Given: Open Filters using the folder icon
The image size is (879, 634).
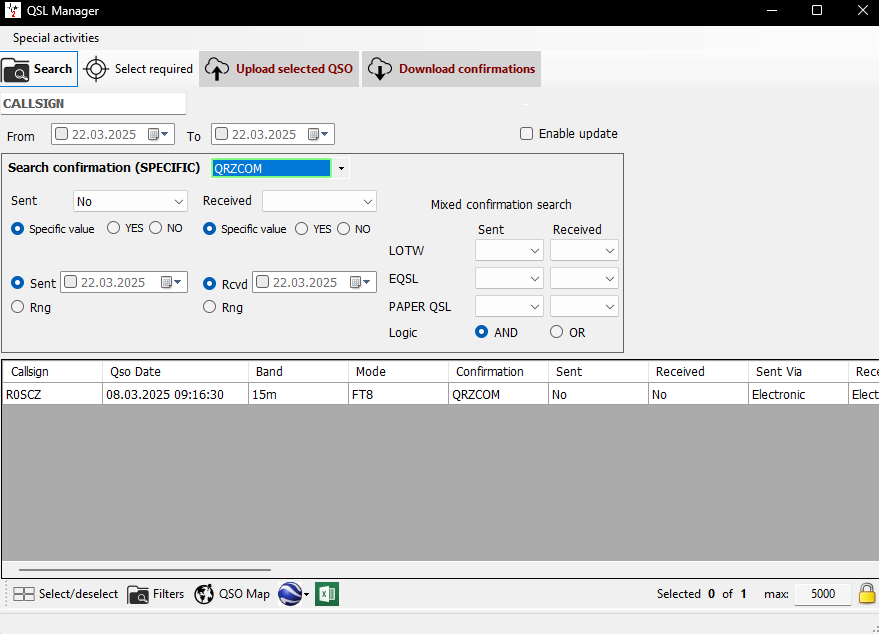Looking at the screenshot, I should 138,594.
